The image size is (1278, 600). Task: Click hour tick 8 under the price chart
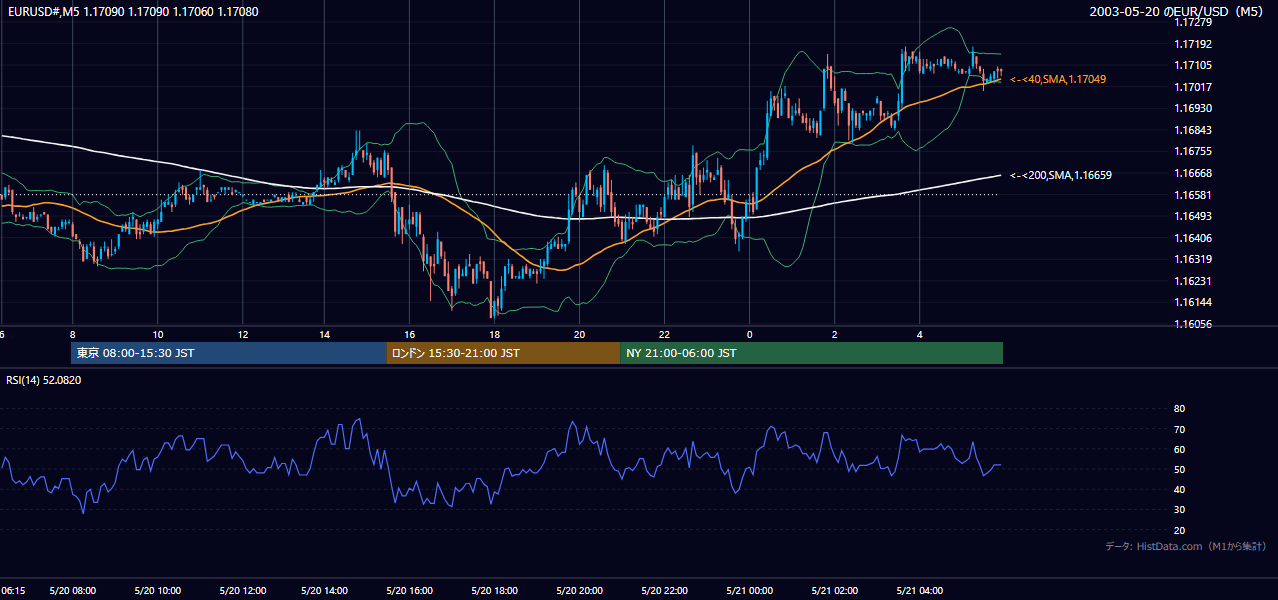click(x=72, y=334)
